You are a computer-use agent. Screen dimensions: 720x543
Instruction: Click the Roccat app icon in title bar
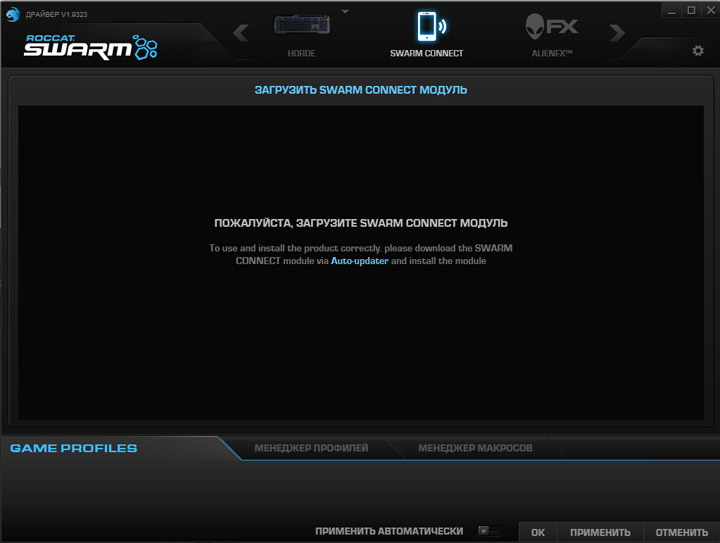[x=13, y=14]
